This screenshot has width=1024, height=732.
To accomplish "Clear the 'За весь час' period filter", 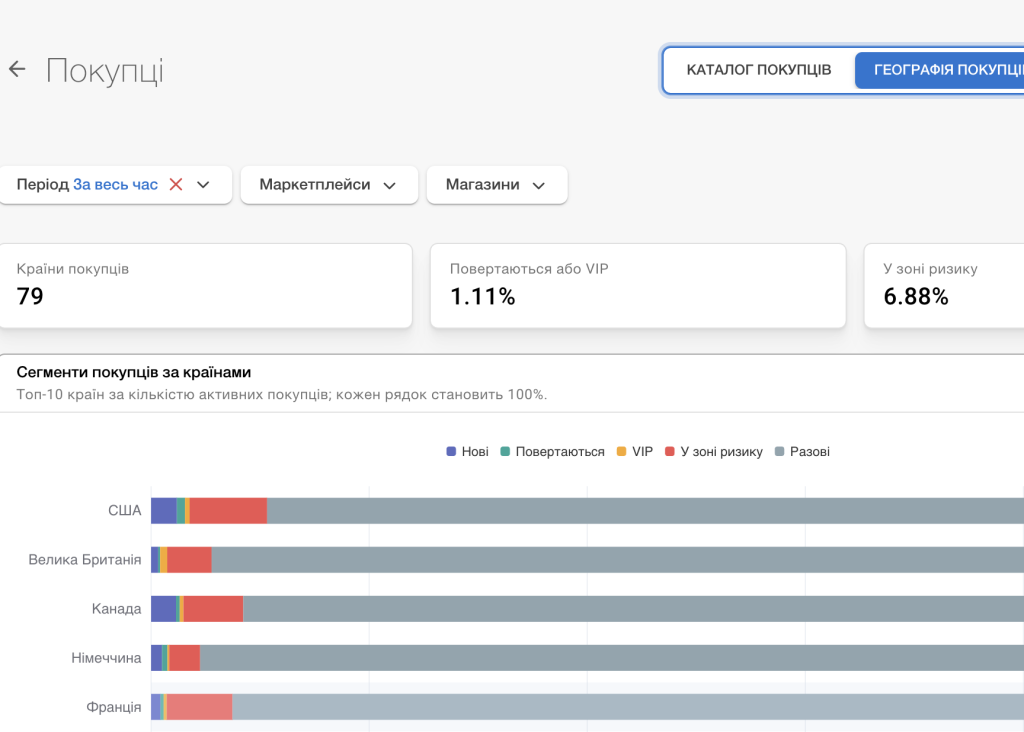I will [x=176, y=185].
